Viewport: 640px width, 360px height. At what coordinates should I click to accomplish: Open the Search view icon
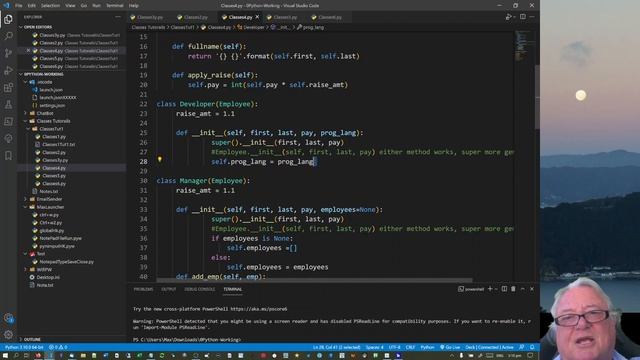click(8, 36)
